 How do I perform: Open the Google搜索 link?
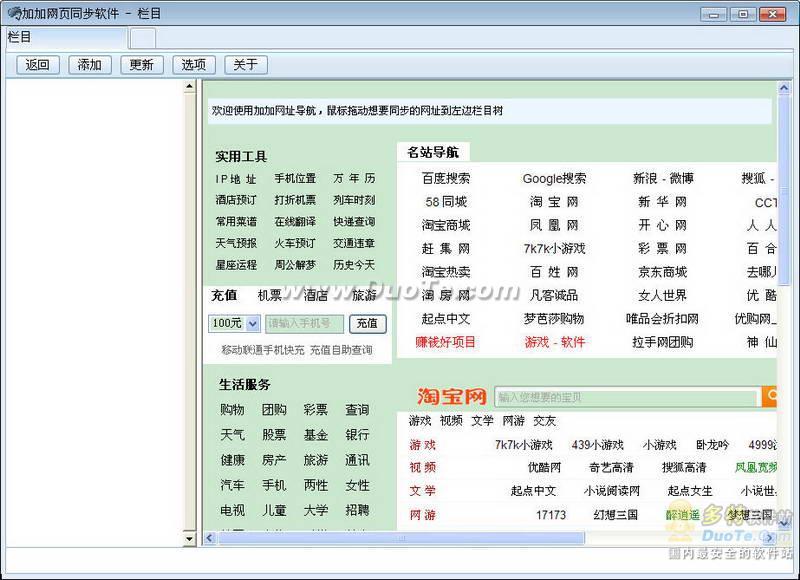[x=554, y=179]
